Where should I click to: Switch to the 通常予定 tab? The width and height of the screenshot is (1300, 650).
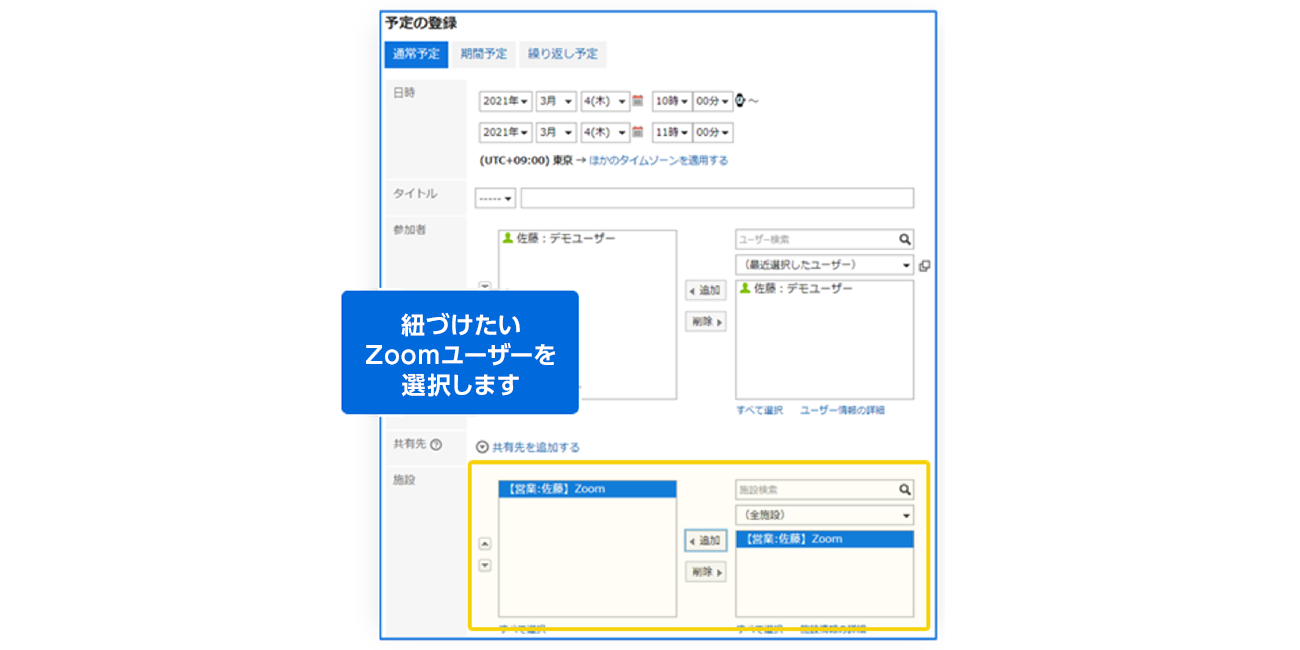click(x=416, y=54)
